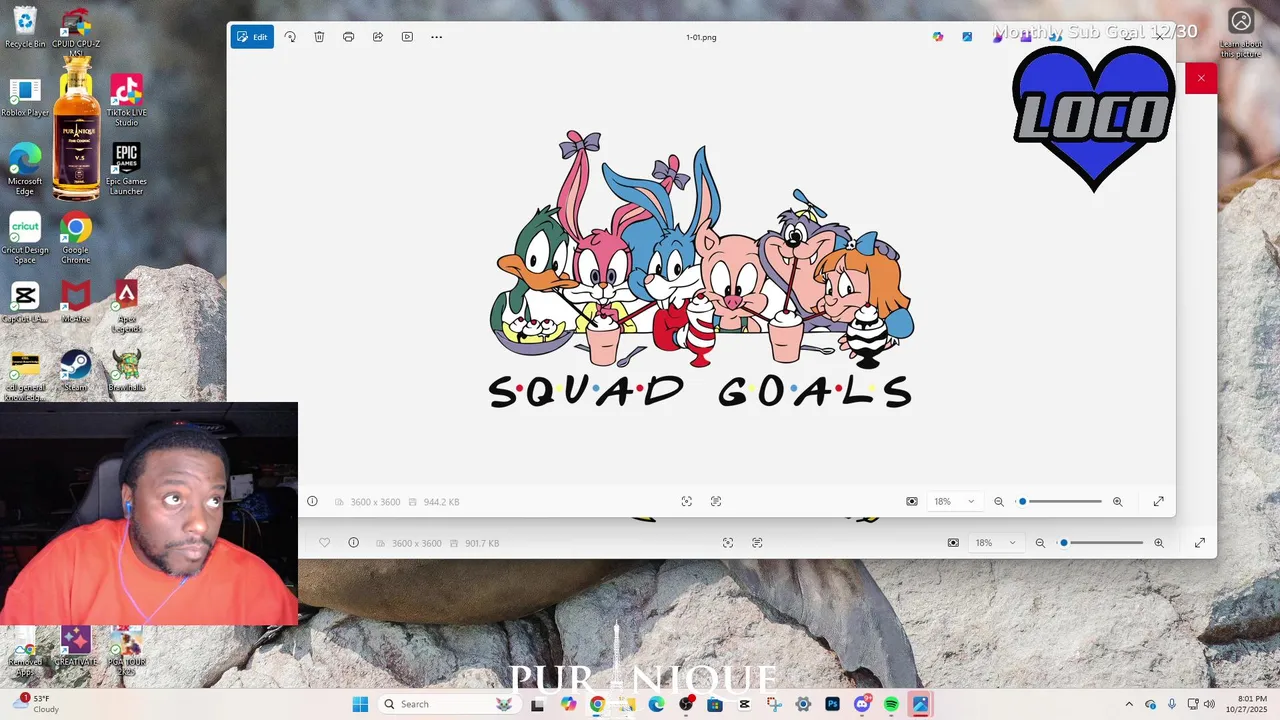Viewport: 1280px width, 720px height.
Task: Click the 1-01.png file name title
Action: click(x=701, y=37)
